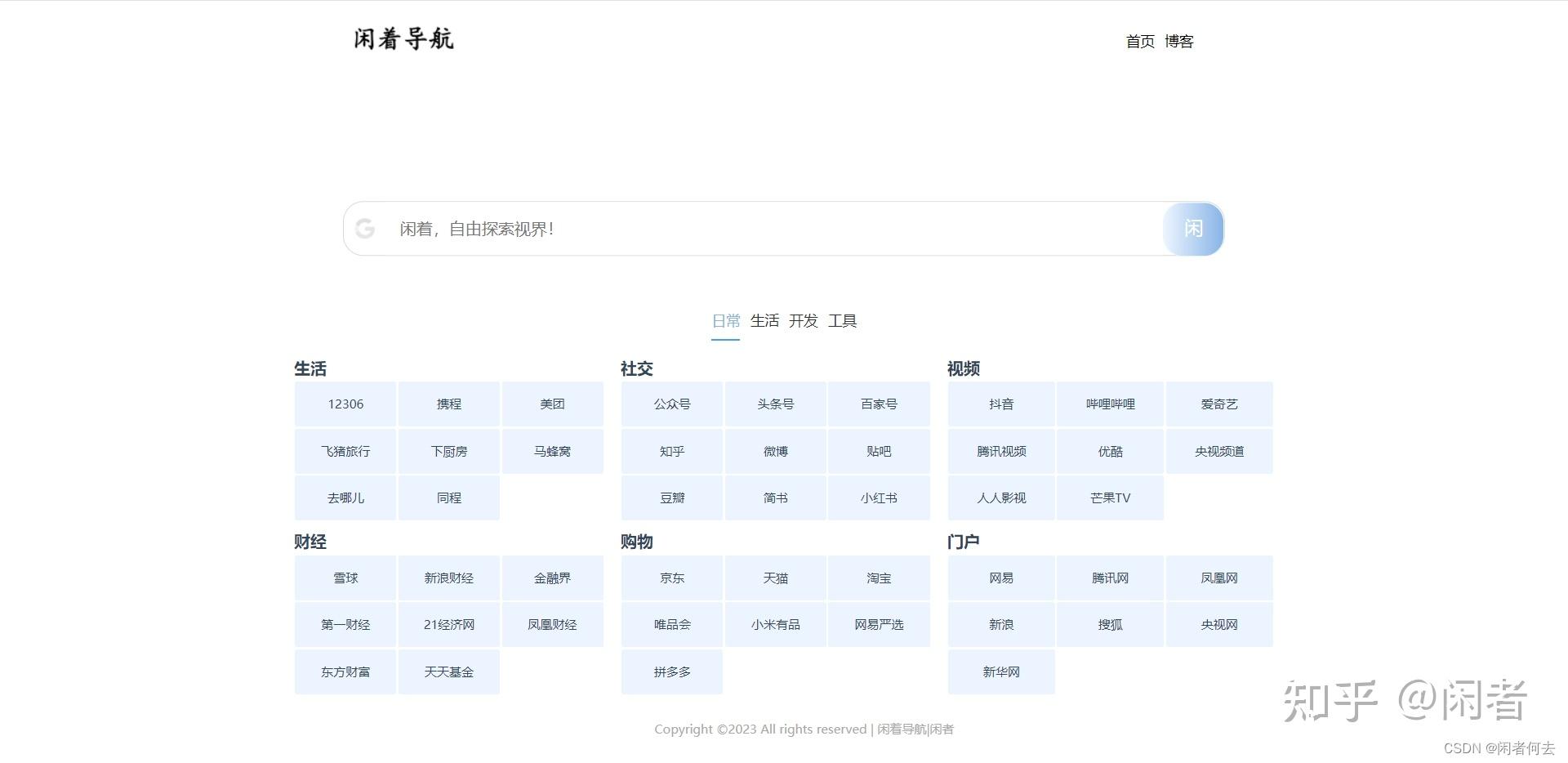The width and height of the screenshot is (1568, 763).
Task: Open the 爱奇艺 tile
Action: [x=1219, y=404]
